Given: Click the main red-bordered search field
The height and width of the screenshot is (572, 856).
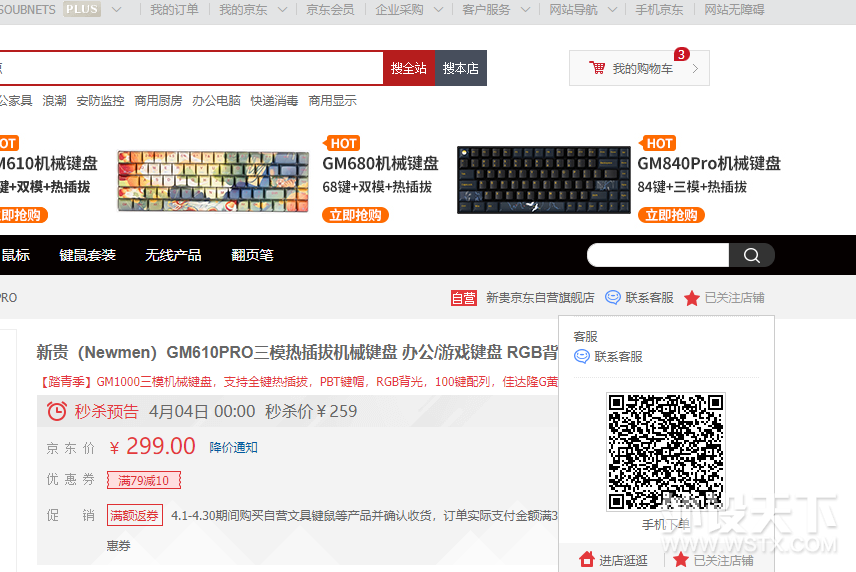Looking at the screenshot, I should pos(191,68).
